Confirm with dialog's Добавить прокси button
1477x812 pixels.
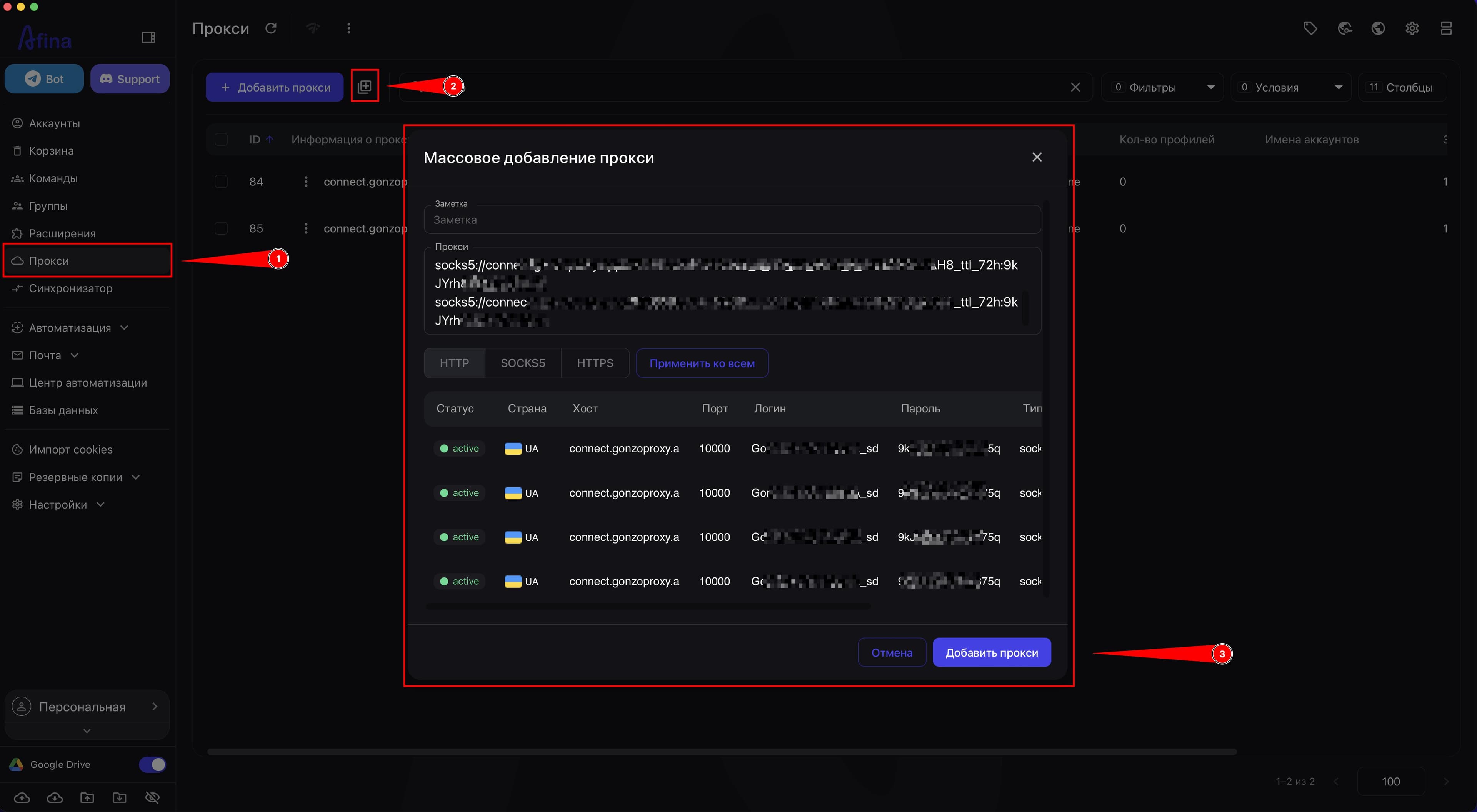pos(991,653)
